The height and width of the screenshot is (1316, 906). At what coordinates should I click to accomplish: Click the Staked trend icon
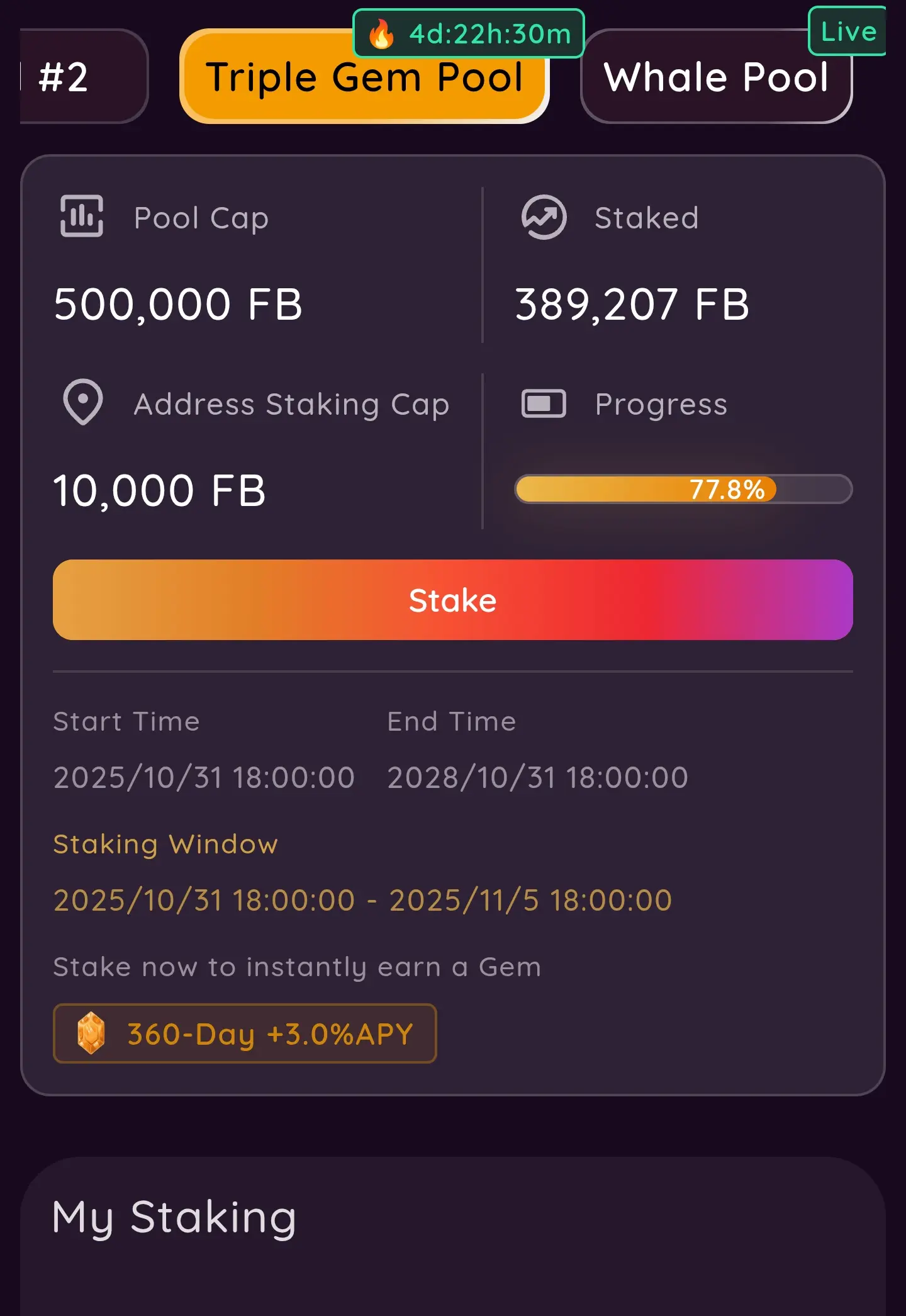(544, 217)
